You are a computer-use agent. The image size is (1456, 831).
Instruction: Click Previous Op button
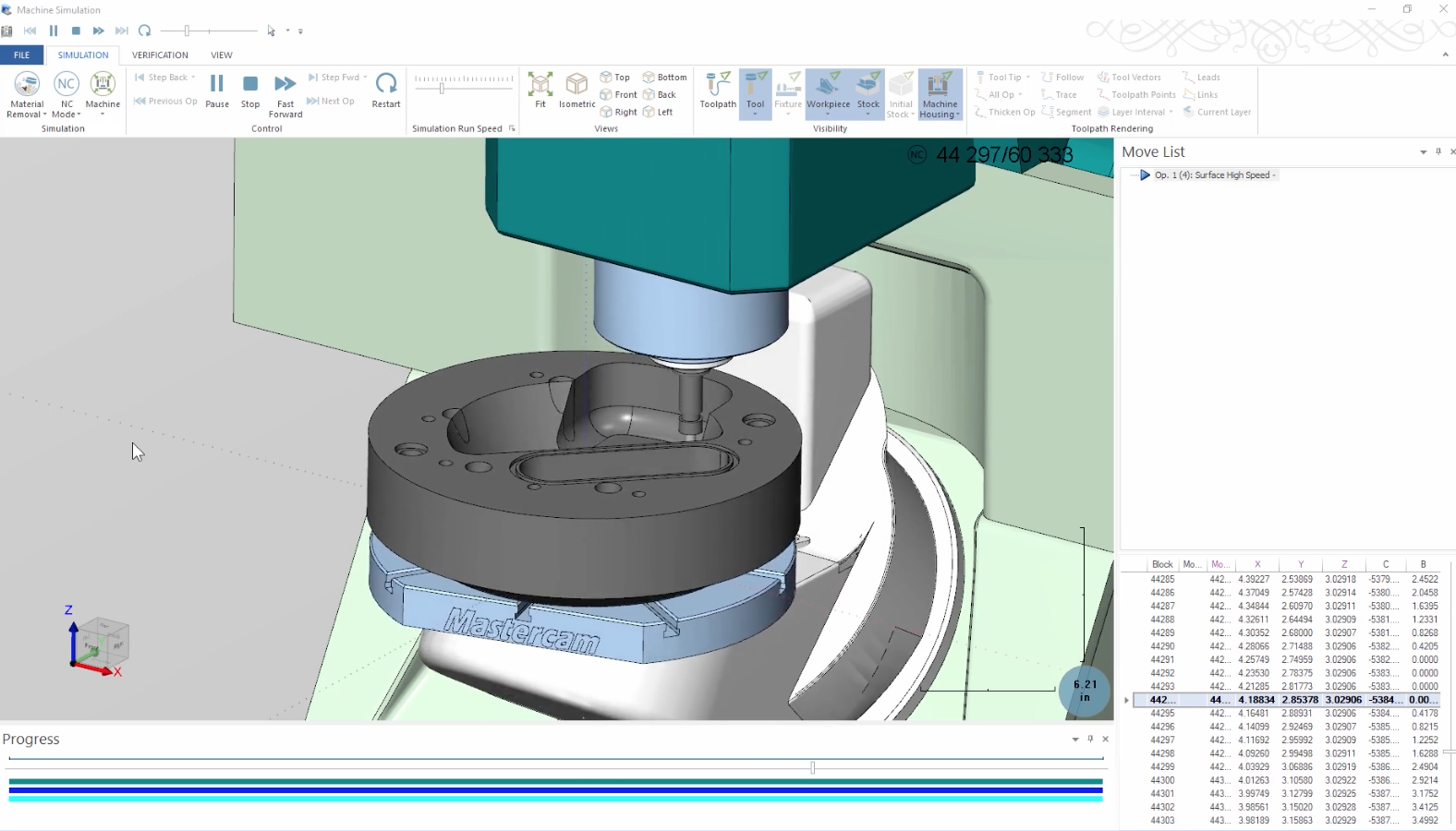165,102
